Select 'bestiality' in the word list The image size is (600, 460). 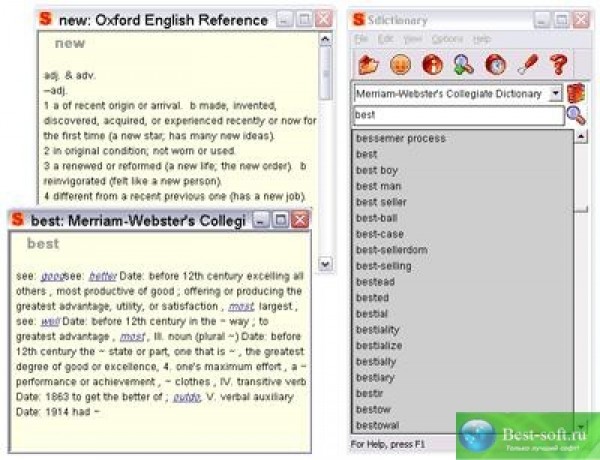[x=462, y=330]
